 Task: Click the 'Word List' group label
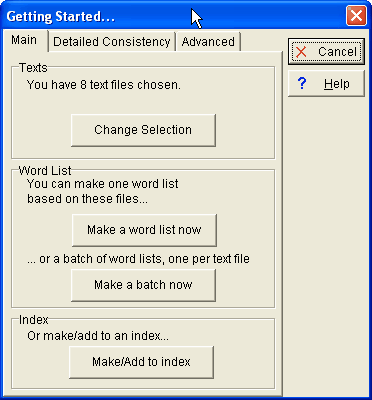point(45,171)
